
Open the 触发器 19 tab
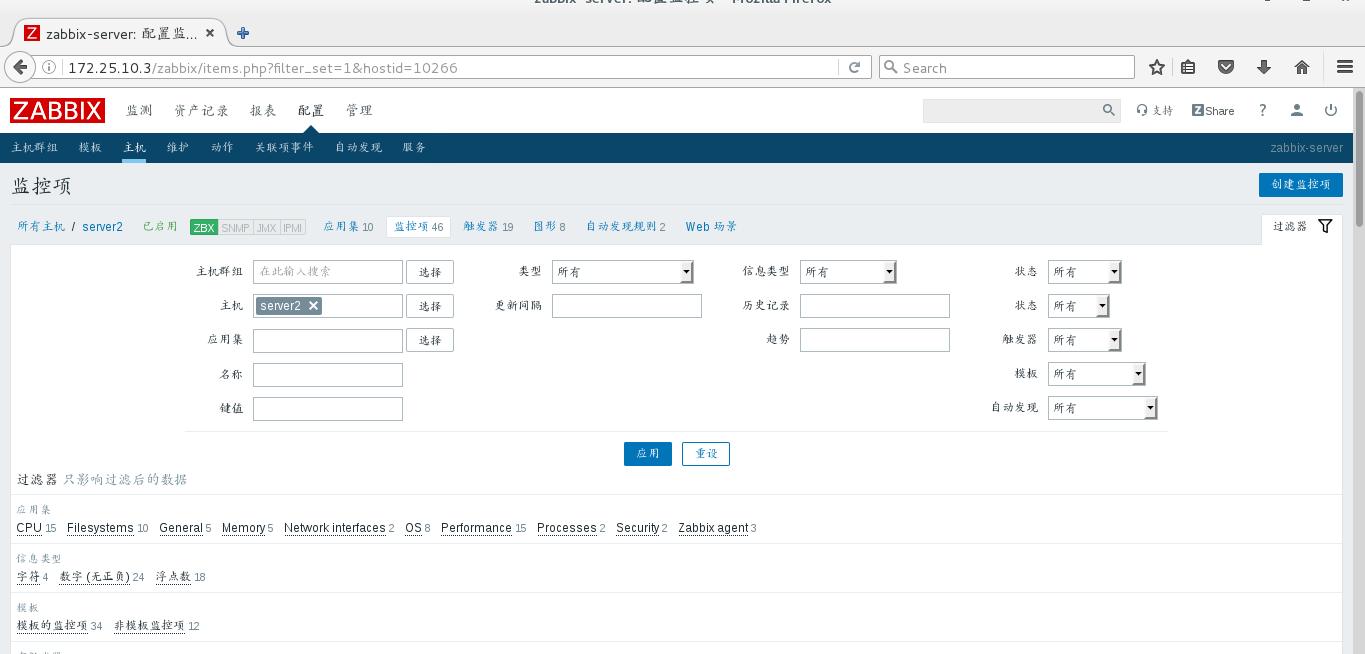click(488, 227)
